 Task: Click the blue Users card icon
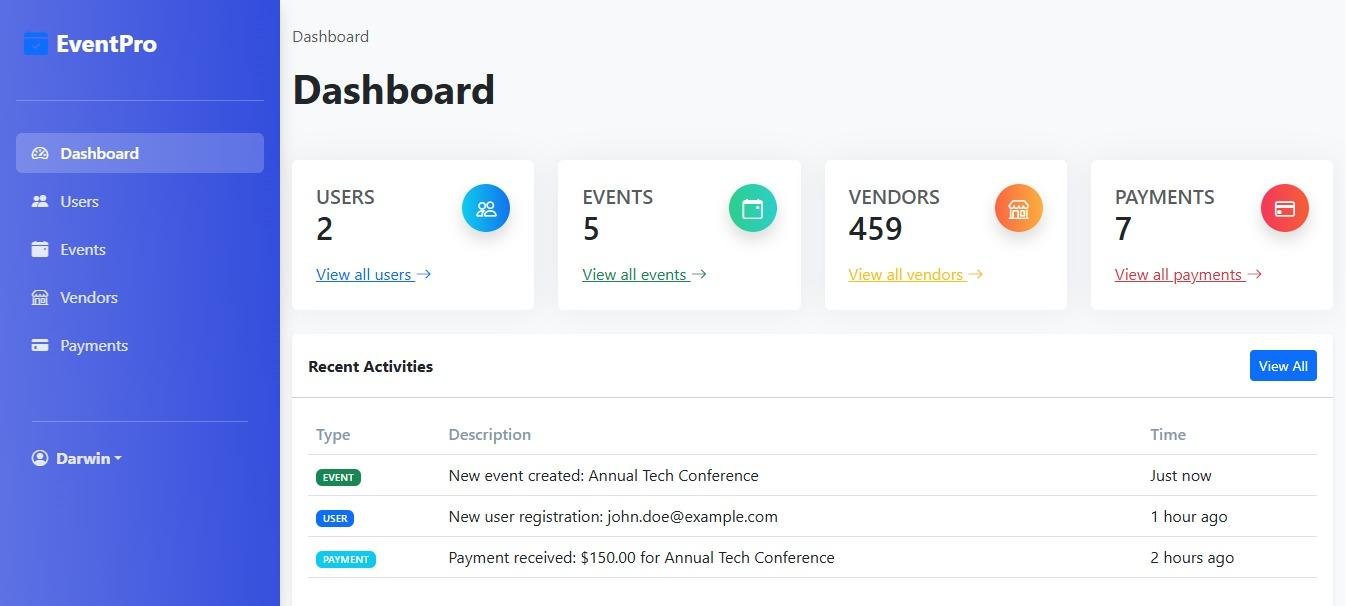click(486, 209)
